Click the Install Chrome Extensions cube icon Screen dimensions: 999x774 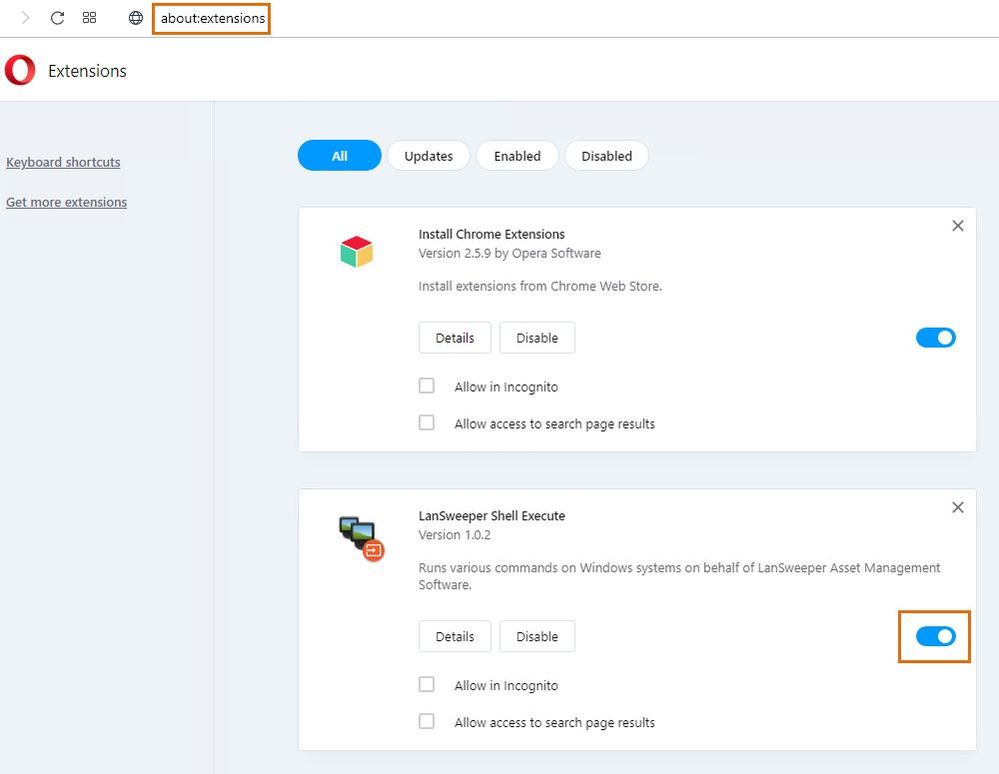click(x=356, y=252)
